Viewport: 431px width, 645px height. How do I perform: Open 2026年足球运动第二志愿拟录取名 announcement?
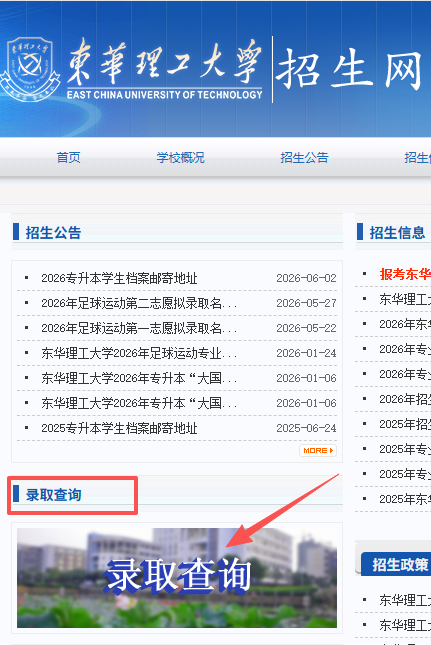[139, 304]
